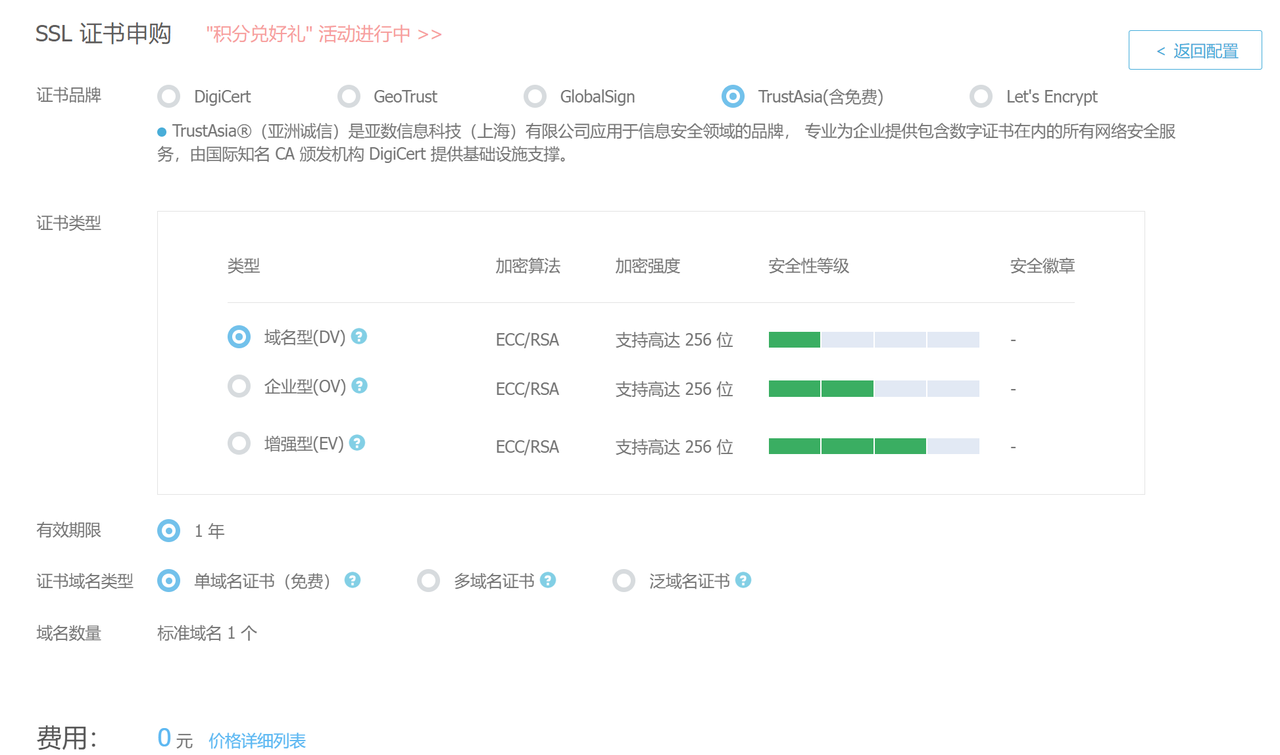Click ECC/RSA in the 增强型(EV) row
This screenshot has width=1280, height=755.
[527, 447]
